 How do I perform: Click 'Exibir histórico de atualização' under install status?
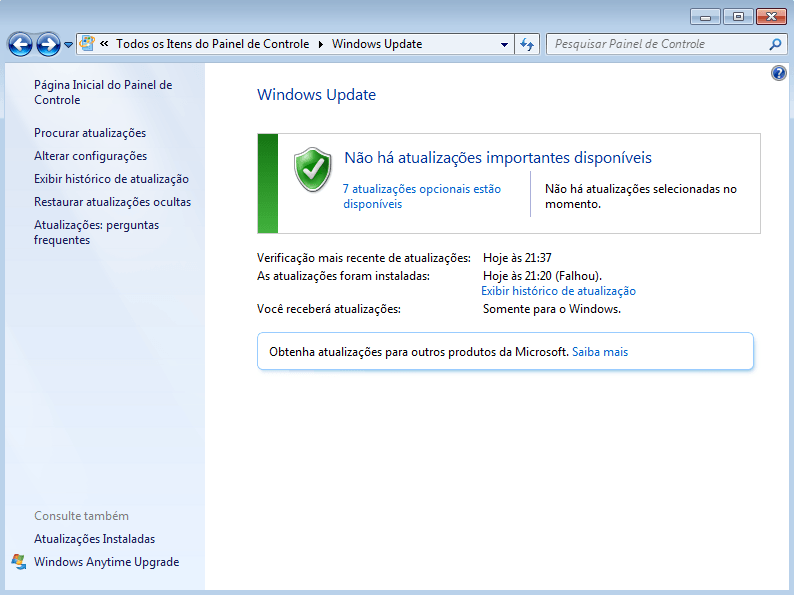click(559, 291)
